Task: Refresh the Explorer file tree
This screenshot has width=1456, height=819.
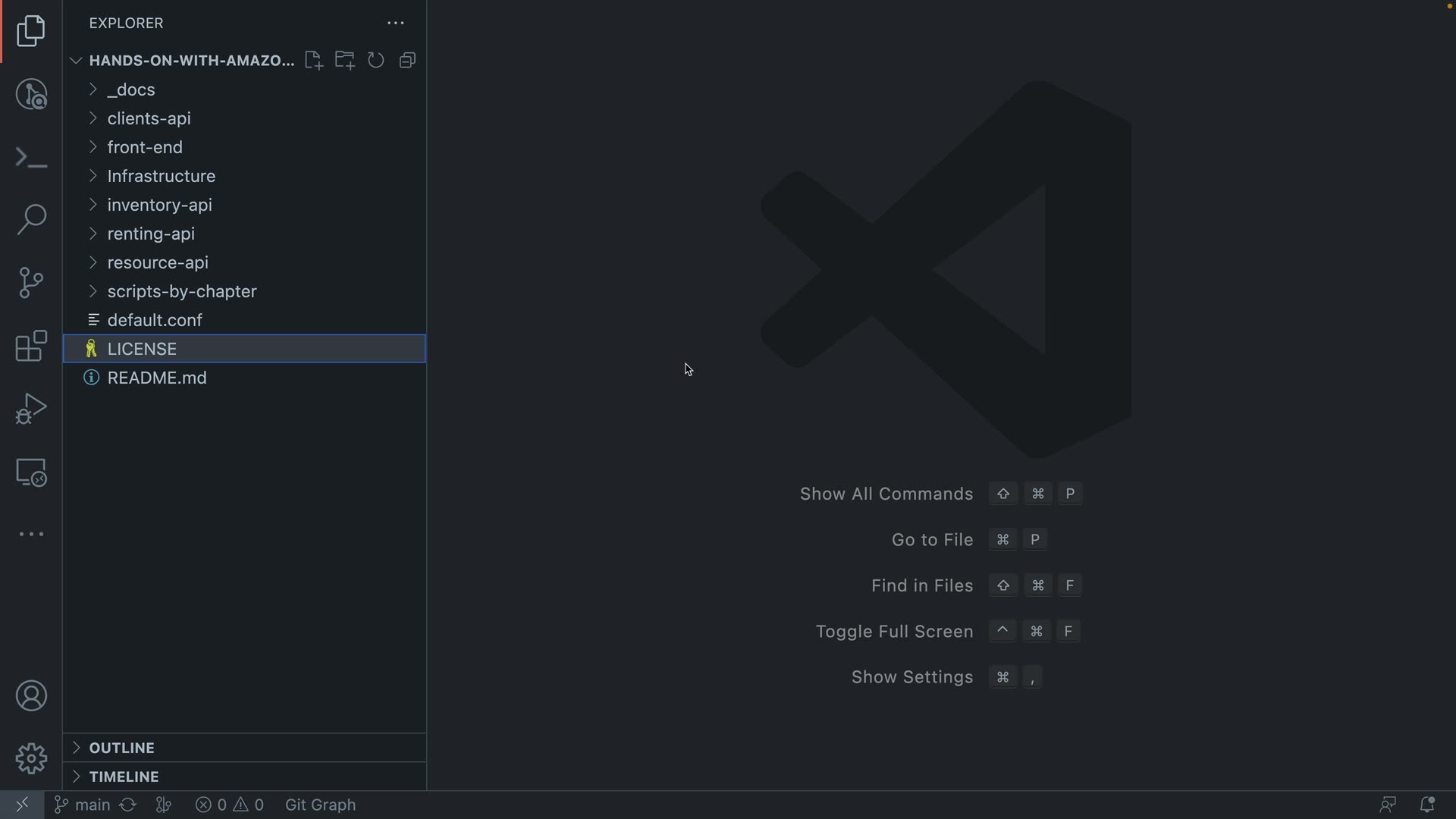Action: 376,60
